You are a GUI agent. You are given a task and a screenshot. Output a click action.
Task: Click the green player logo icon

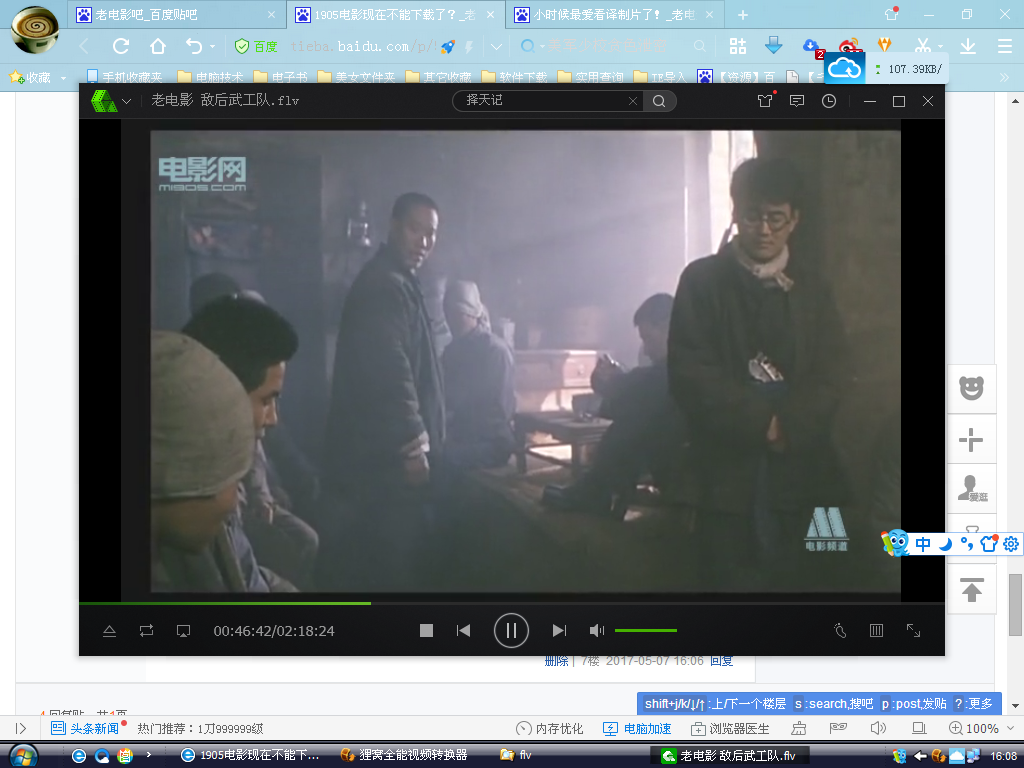coord(104,101)
